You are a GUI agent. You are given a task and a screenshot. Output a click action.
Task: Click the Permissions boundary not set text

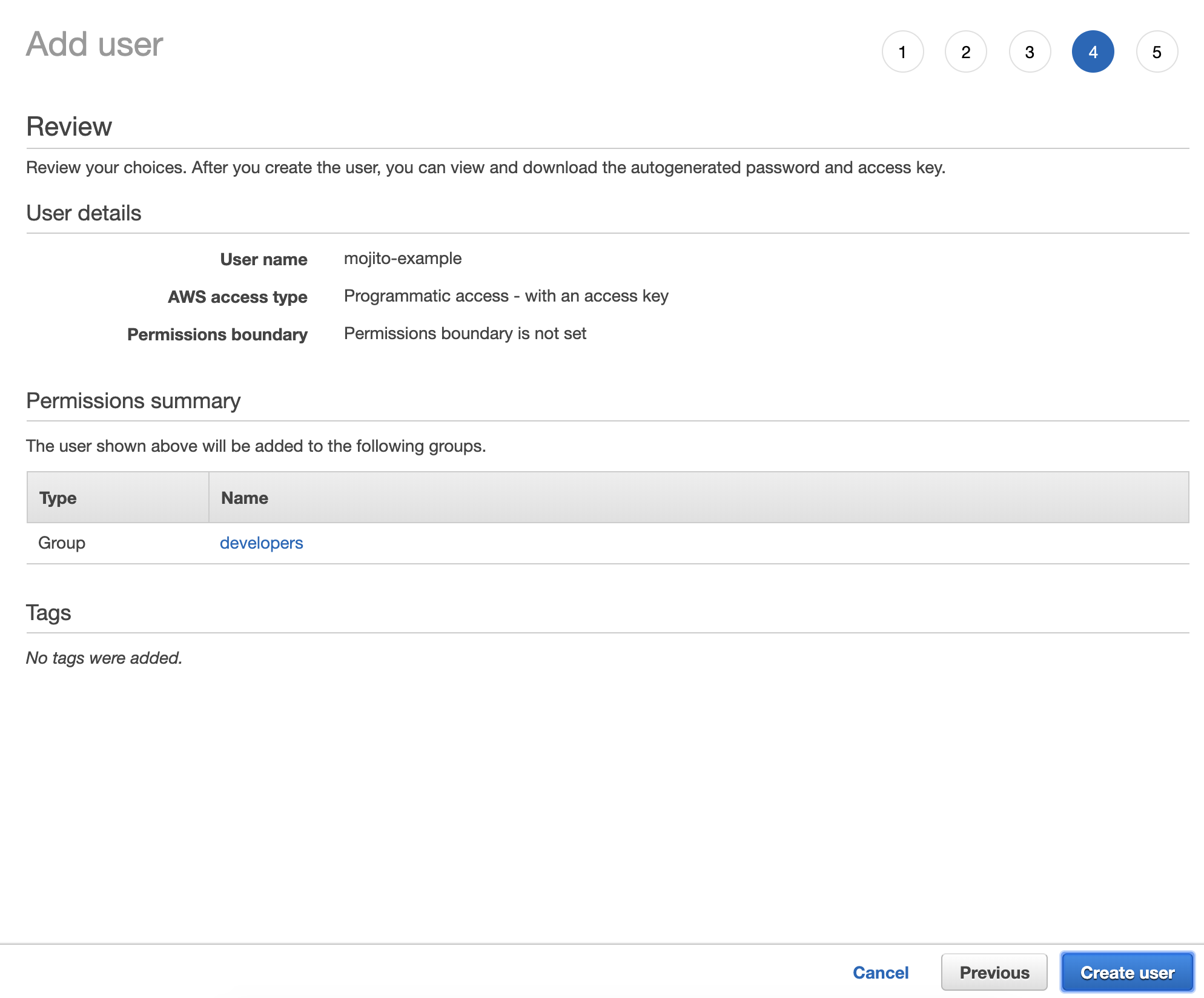465,334
